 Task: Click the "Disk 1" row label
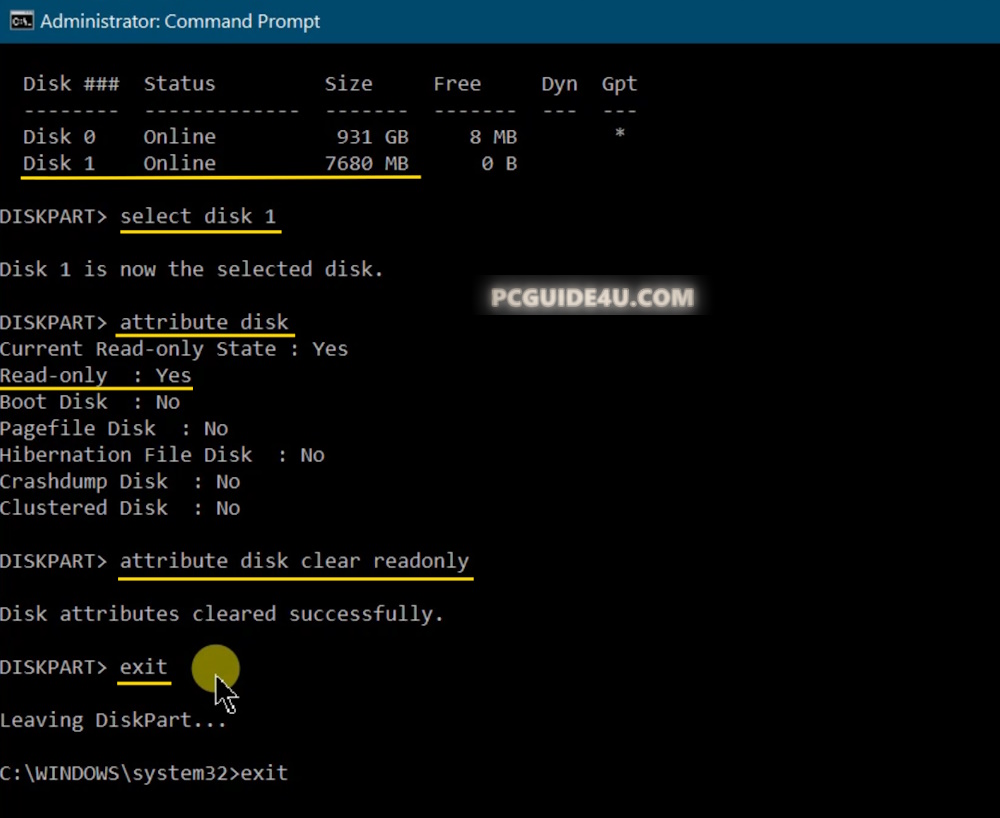pyautogui.click(x=59, y=163)
